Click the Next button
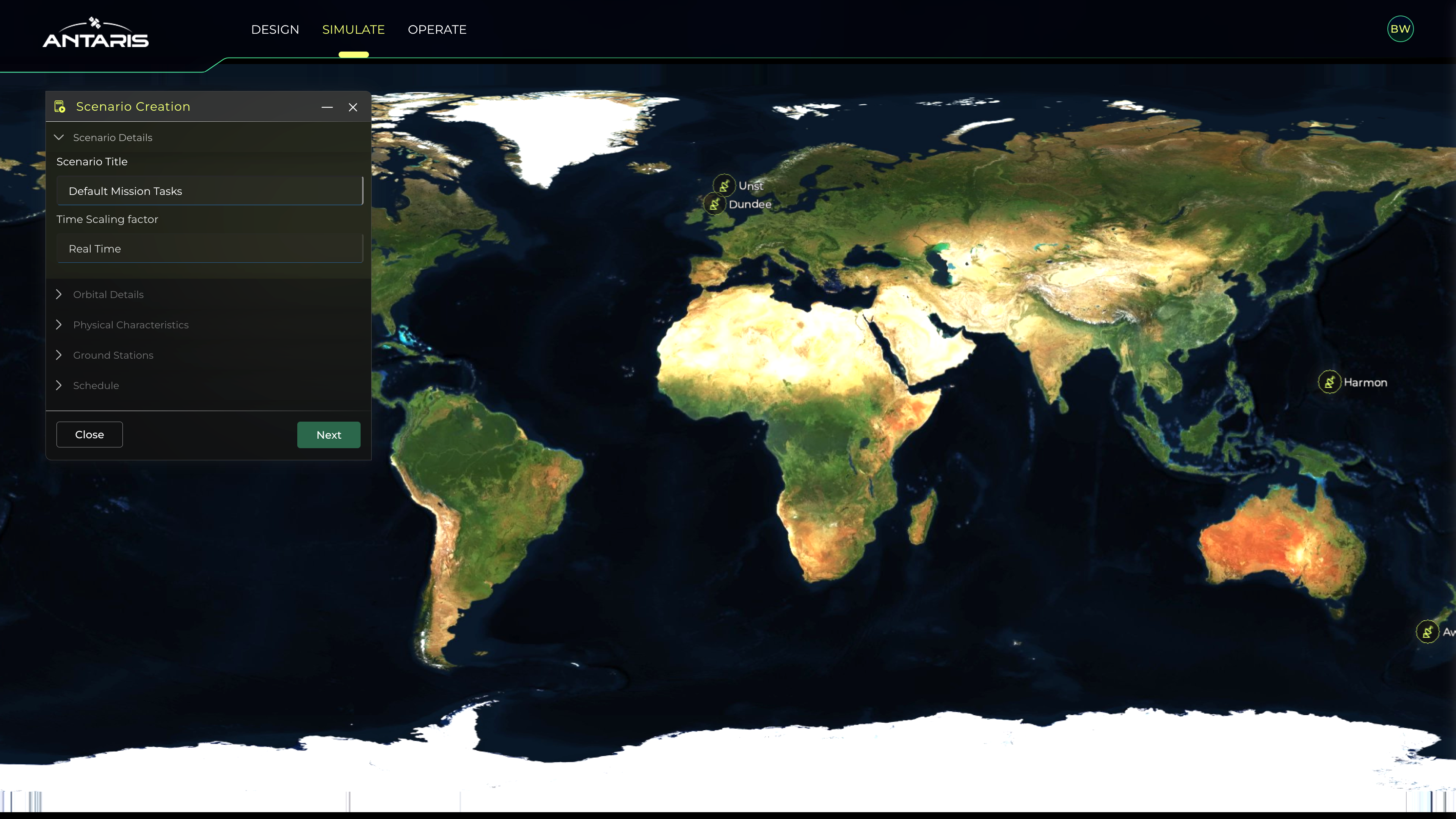1456x819 pixels. [328, 435]
